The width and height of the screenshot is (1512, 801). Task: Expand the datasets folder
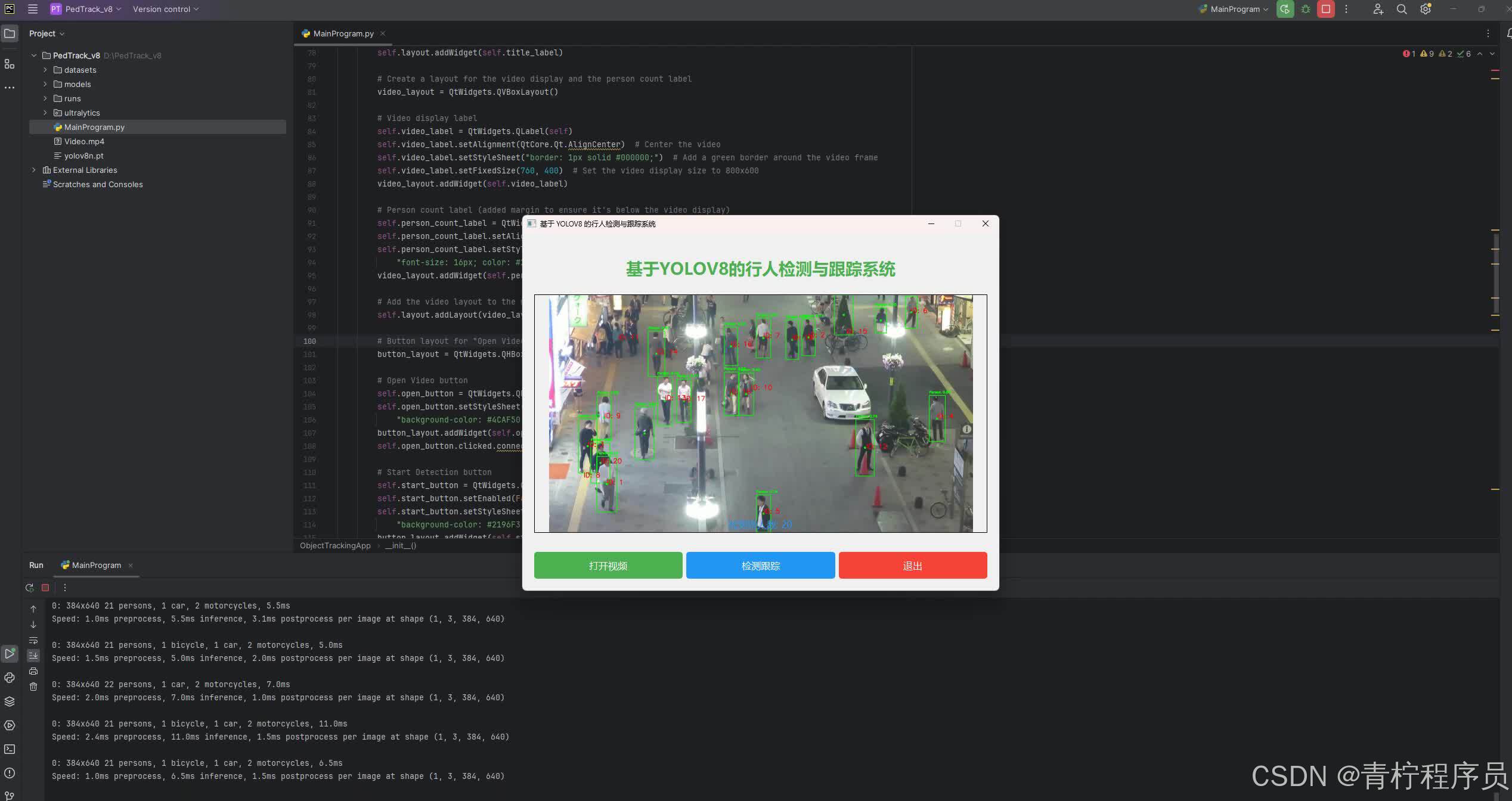coord(45,70)
